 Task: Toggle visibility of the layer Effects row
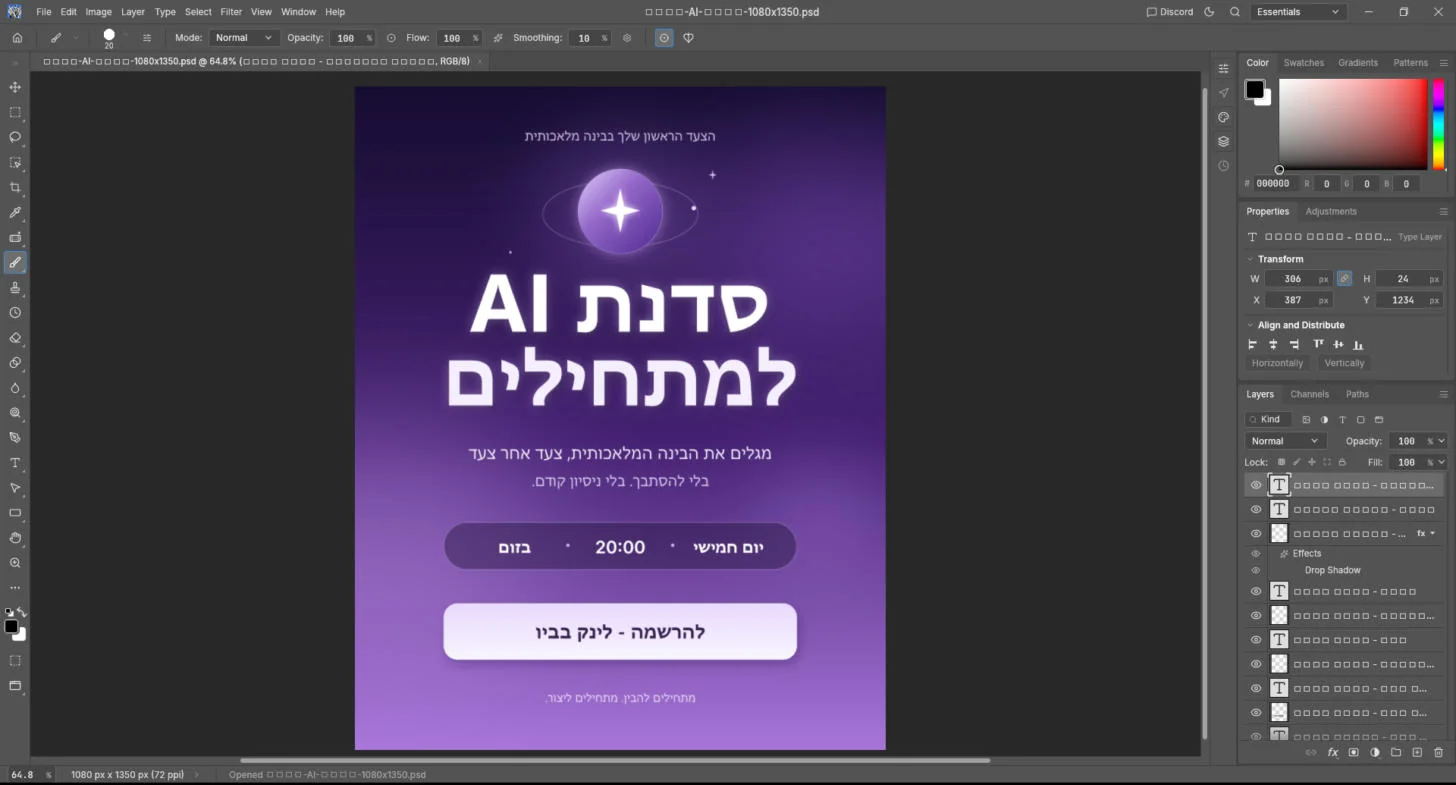click(1256, 553)
